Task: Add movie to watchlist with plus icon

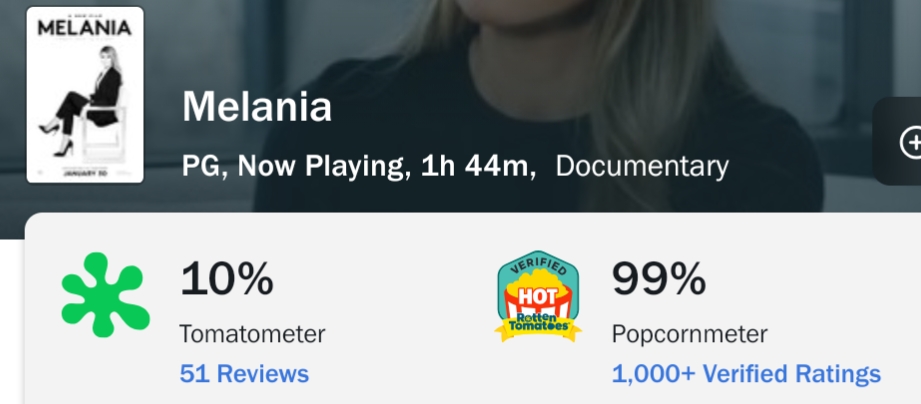Action: click(x=910, y=142)
